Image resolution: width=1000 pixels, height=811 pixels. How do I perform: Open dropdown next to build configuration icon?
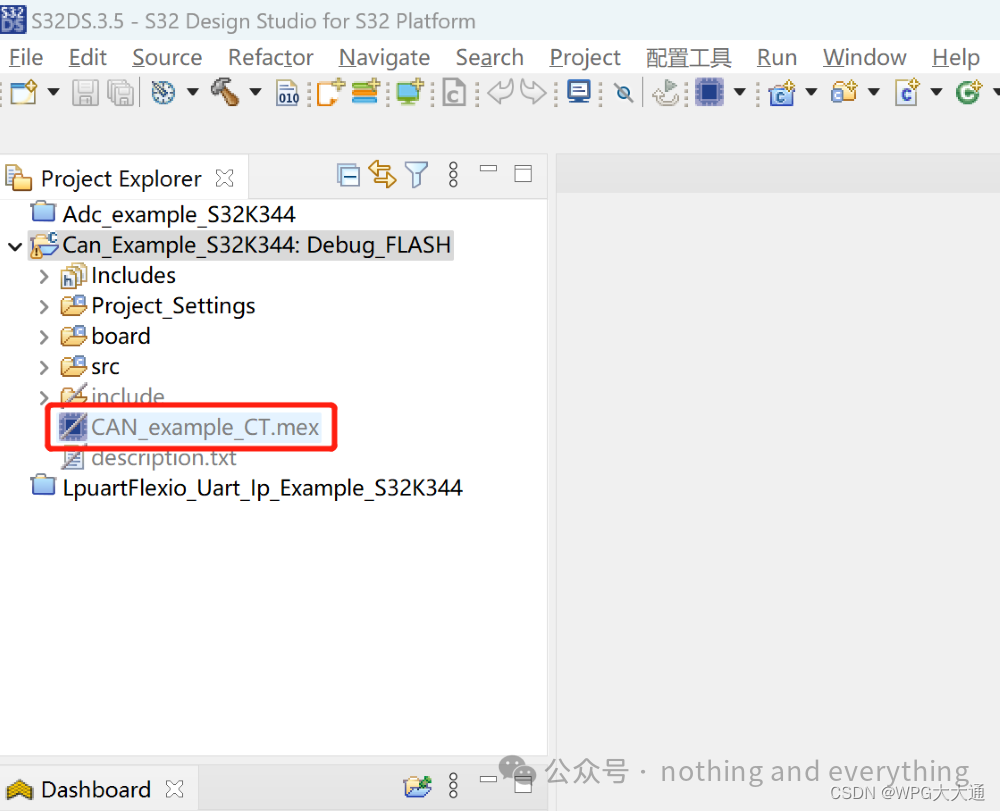193,92
